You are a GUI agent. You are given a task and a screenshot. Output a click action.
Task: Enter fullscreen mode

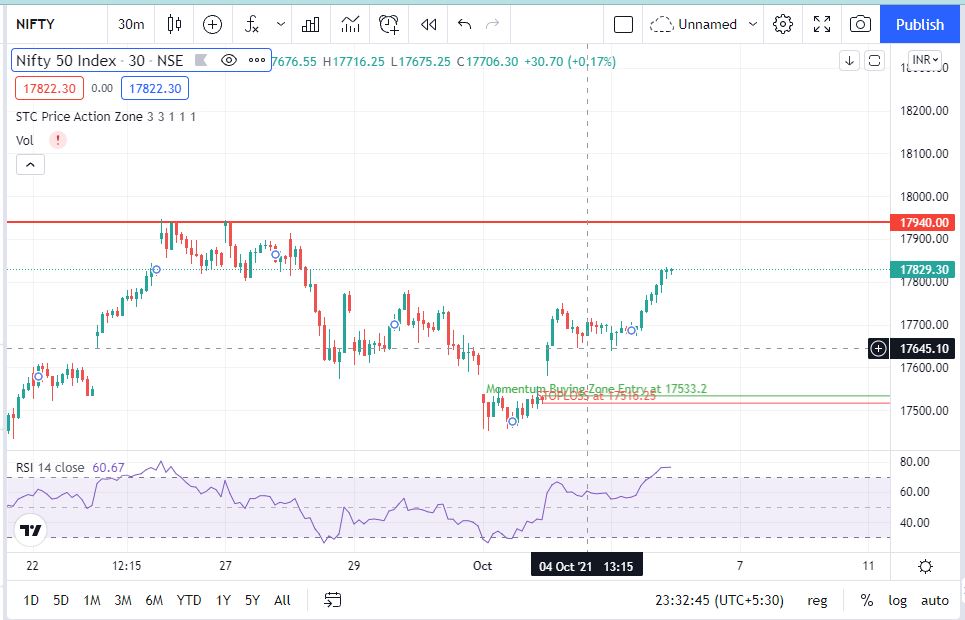pos(822,24)
